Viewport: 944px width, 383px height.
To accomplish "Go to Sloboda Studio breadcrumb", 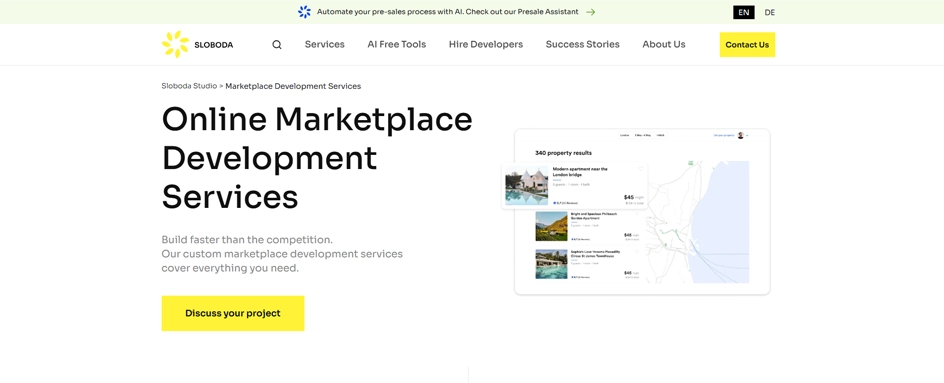I will [x=189, y=86].
